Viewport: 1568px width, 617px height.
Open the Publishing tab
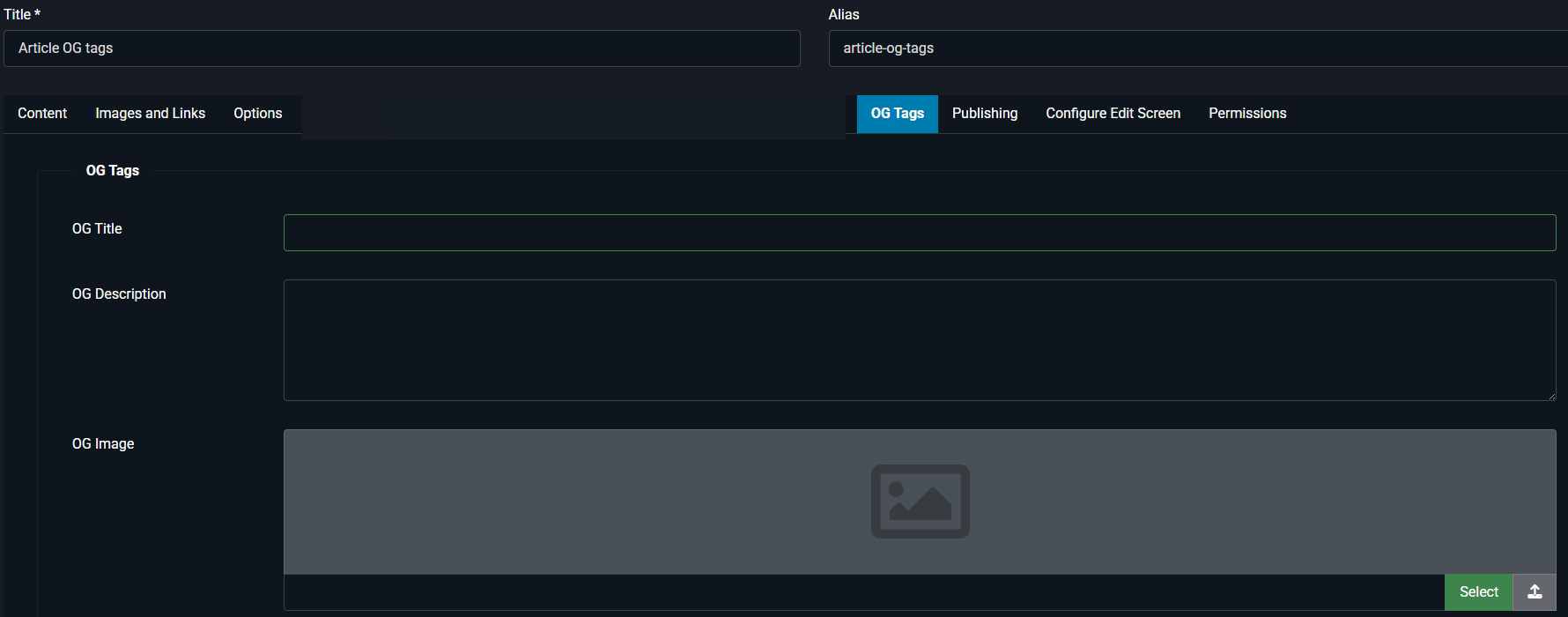(984, 114)
